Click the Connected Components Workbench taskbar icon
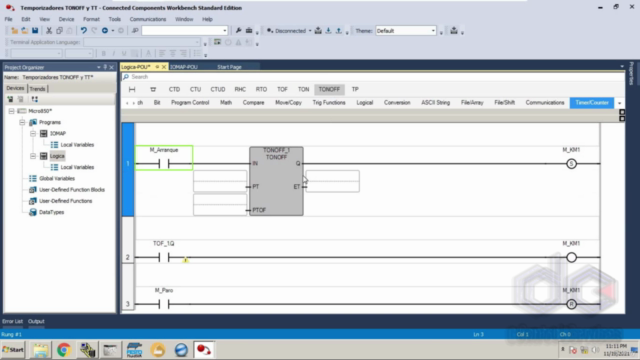Viewport: 640px width, 360px height. pyautogui.click(x=204, y=350)
